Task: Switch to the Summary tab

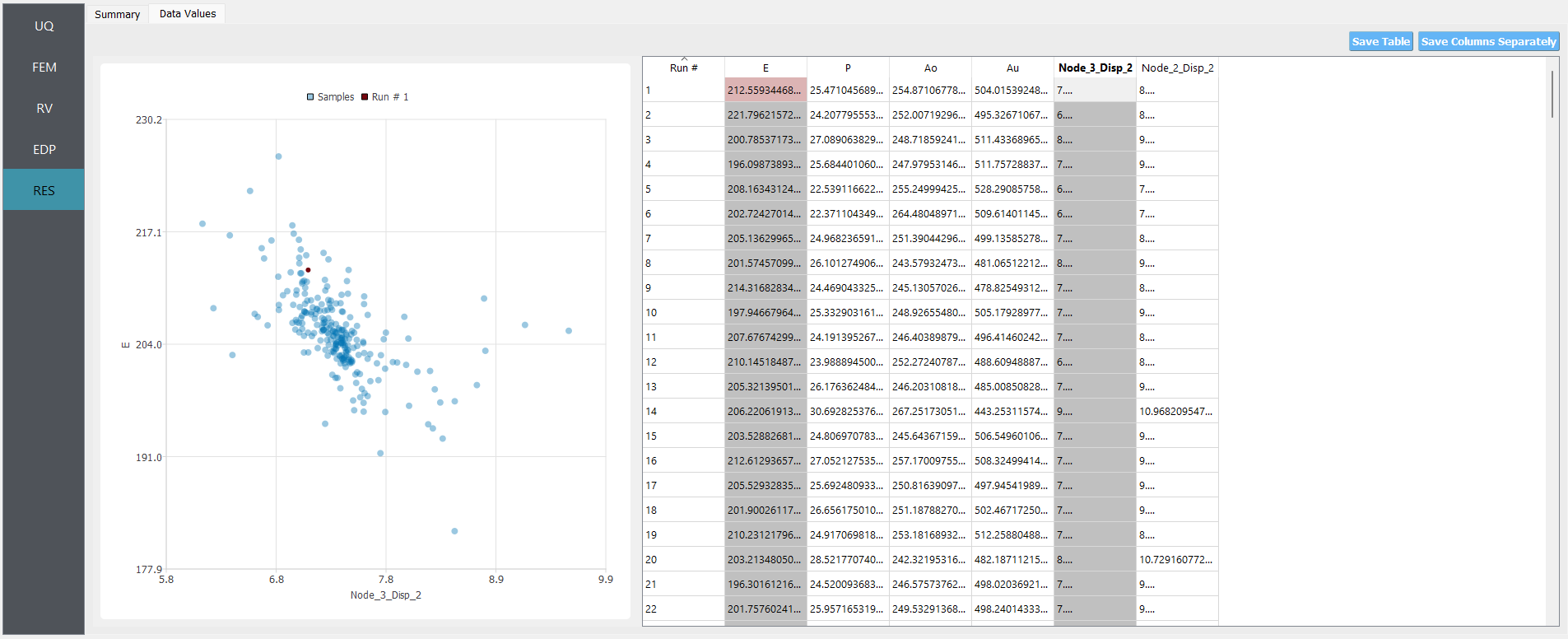Action: tap(117, 14)
